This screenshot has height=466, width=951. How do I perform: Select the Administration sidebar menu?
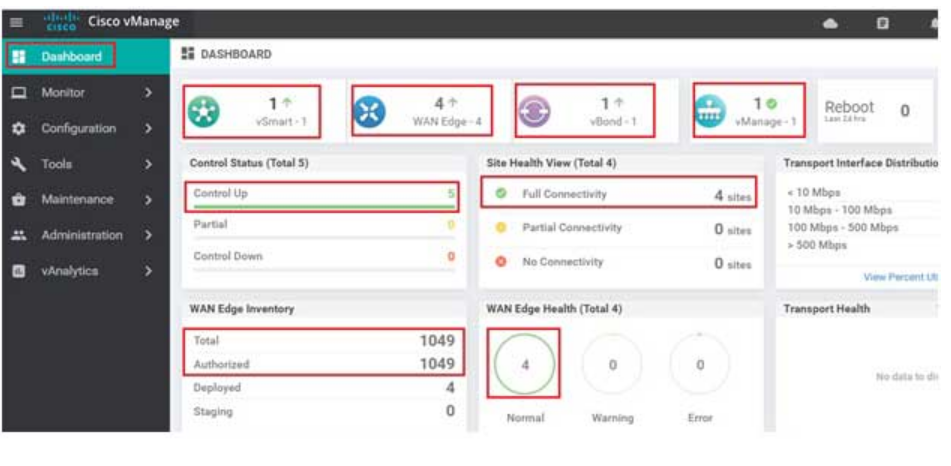(81, 236)
